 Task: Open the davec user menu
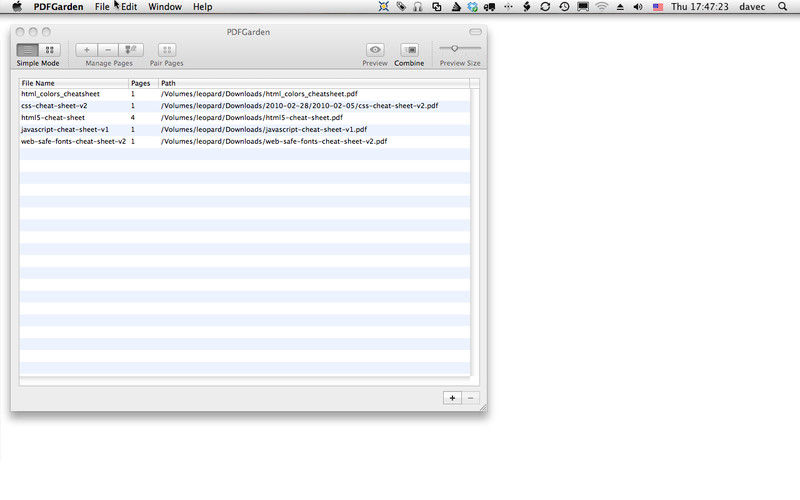click(752, 7)
